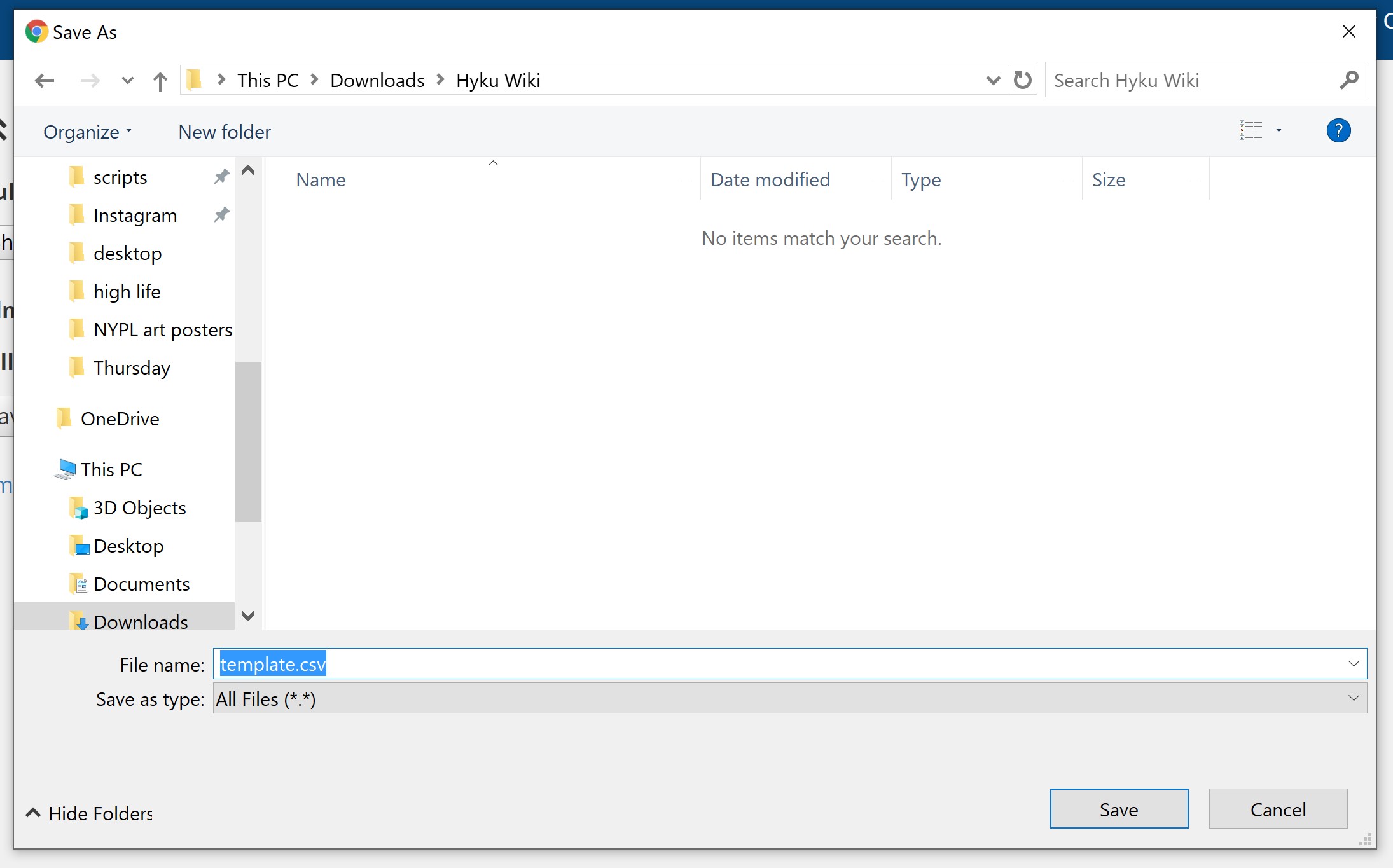Click New folder in toolbar
This screenshot has height=868, width=1393.
coord(225,132)
